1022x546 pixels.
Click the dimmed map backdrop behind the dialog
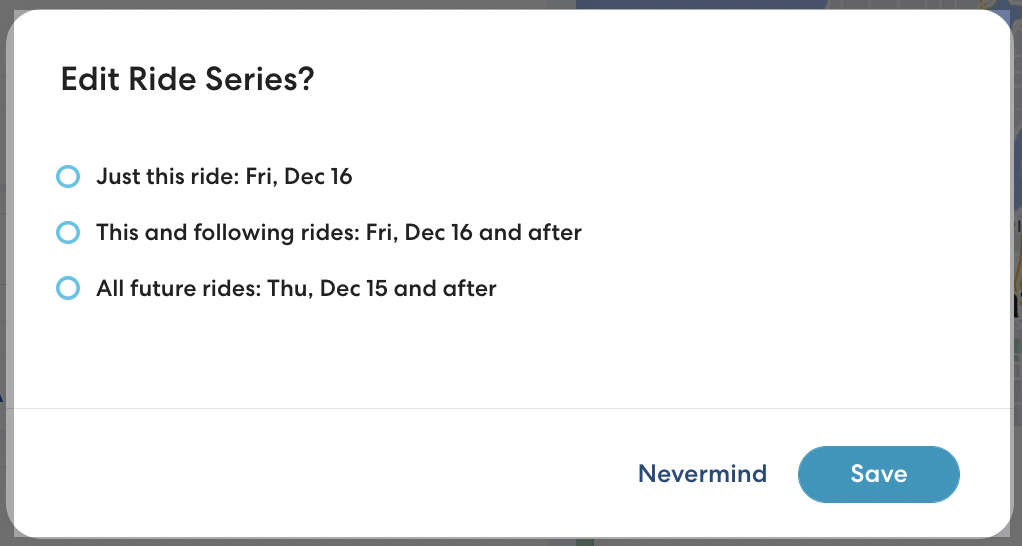[1016, 300]
